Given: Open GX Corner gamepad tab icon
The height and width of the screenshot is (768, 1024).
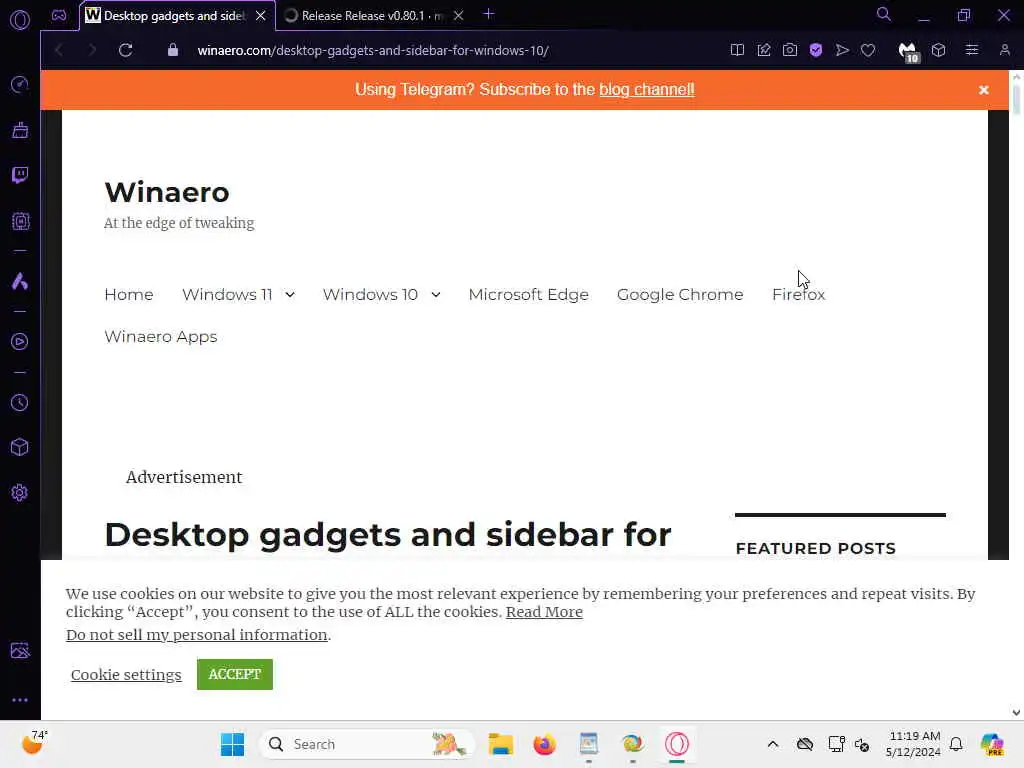Looking at the screenshot, I should point(59,15).
